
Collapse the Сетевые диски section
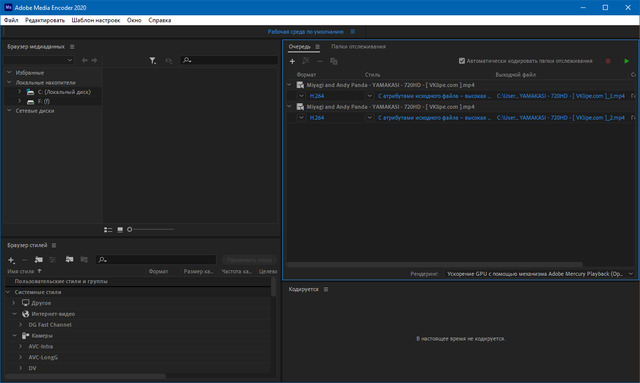(x=9, y=110)
